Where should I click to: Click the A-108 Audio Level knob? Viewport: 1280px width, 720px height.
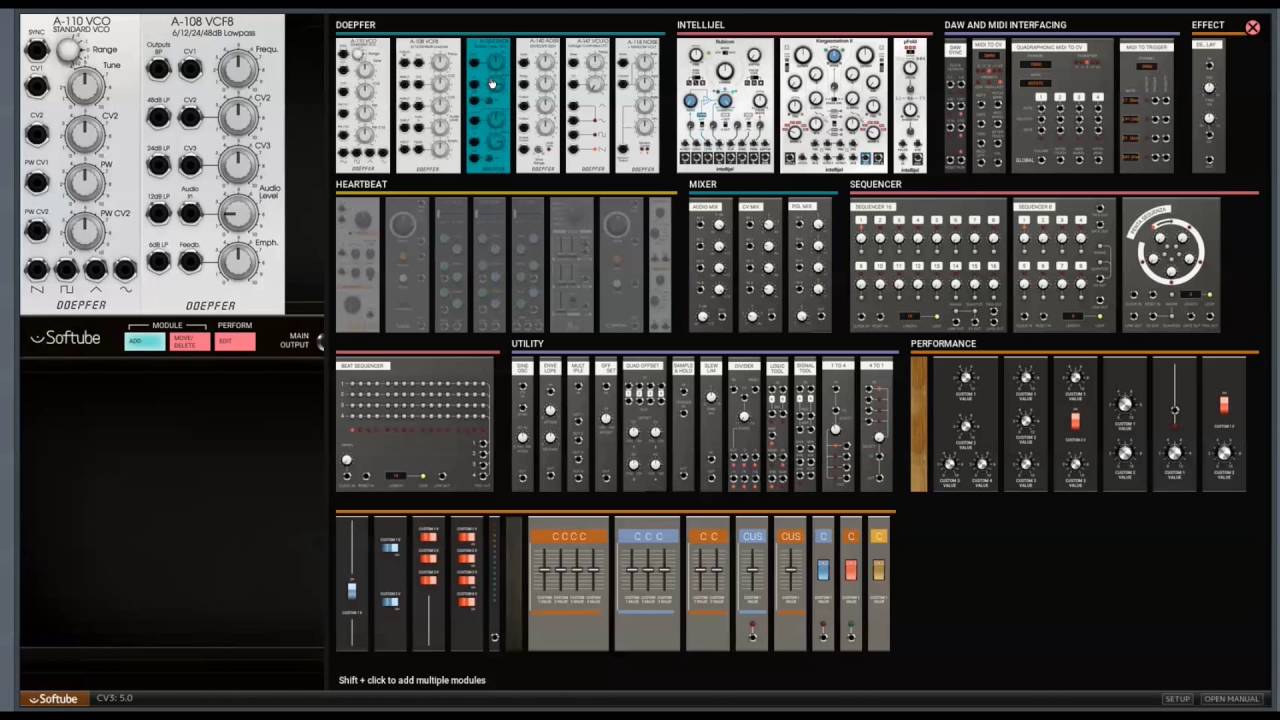[237, 212]
